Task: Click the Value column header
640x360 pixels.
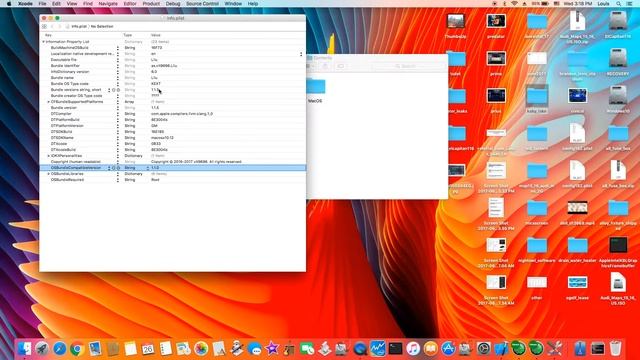Action: (156, 35)
